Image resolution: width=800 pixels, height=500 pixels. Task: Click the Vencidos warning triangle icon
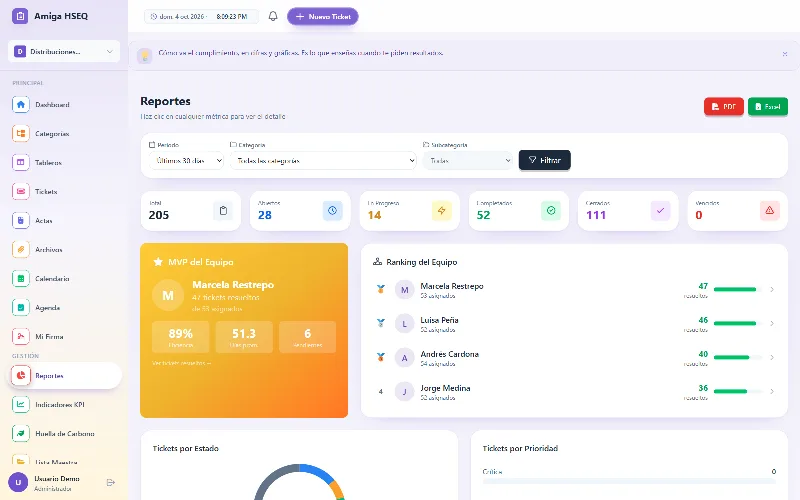[769, 211]
